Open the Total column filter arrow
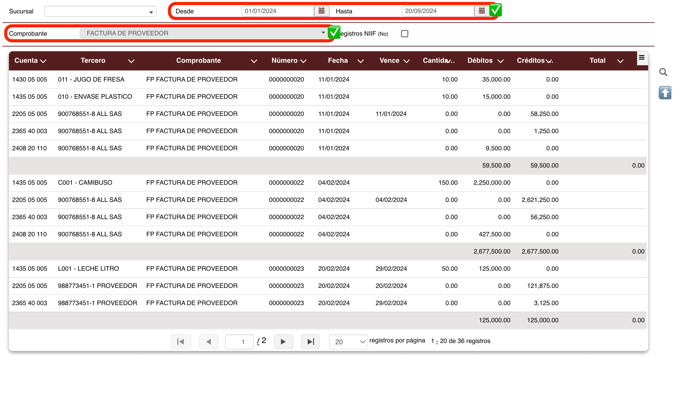 (x=620, y=61)
